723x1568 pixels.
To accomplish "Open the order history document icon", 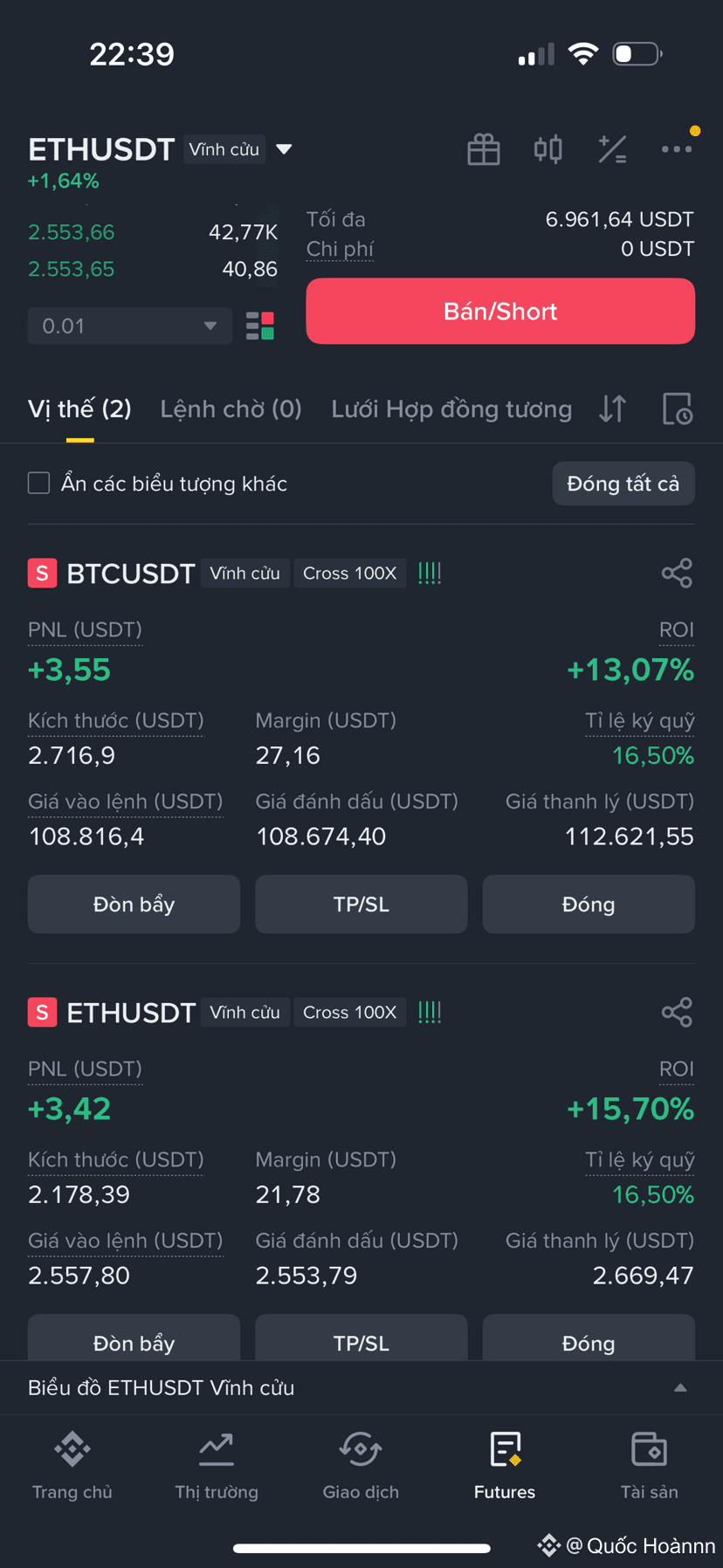I will pyautogui.click(x=677, y=409).
